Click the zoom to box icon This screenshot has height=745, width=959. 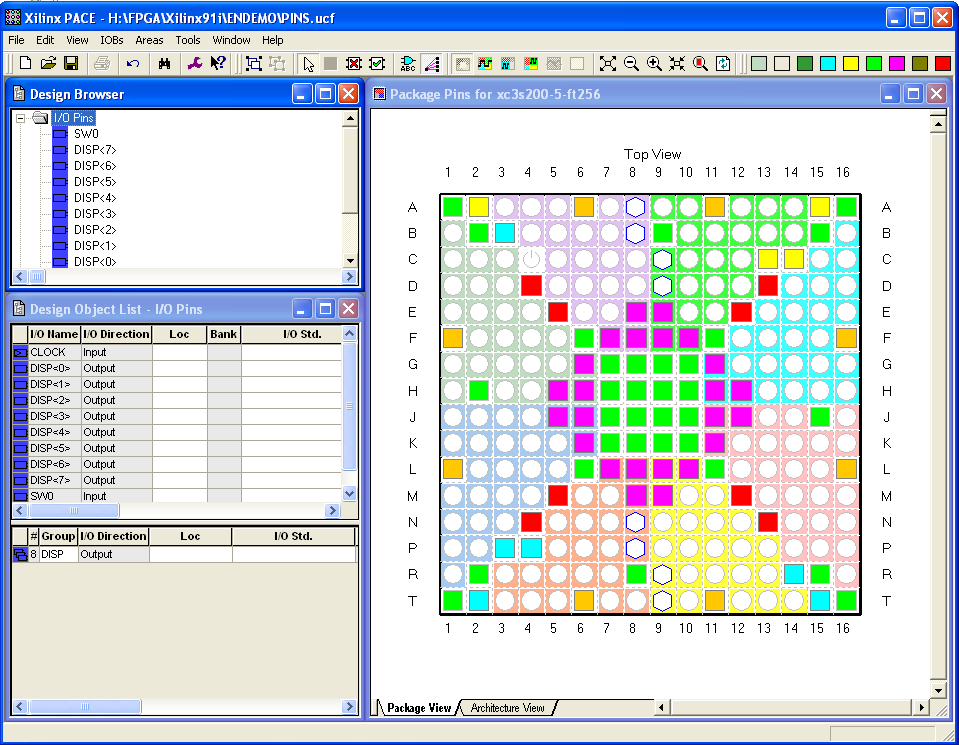[x=677, y=63]
